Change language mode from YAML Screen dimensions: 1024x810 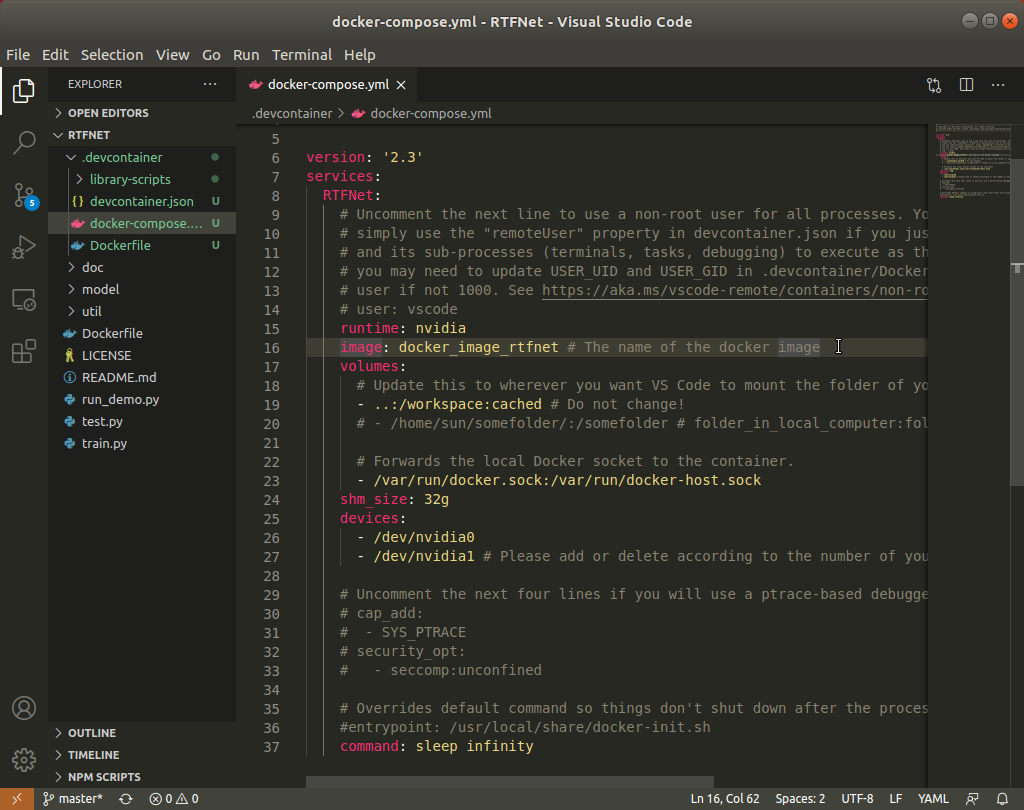(933, 799)
